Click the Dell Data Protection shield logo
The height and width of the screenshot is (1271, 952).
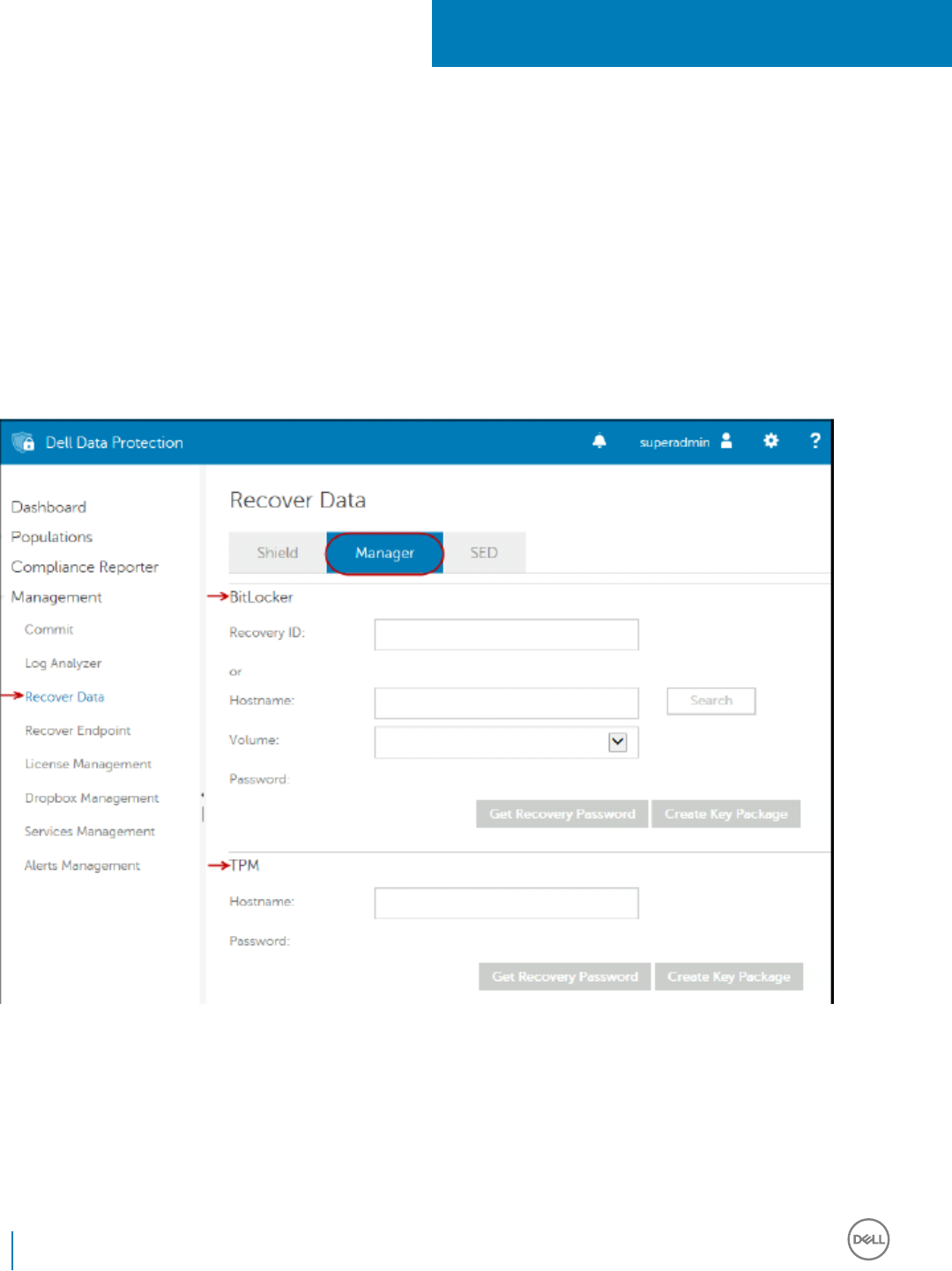tap(23, 442)
